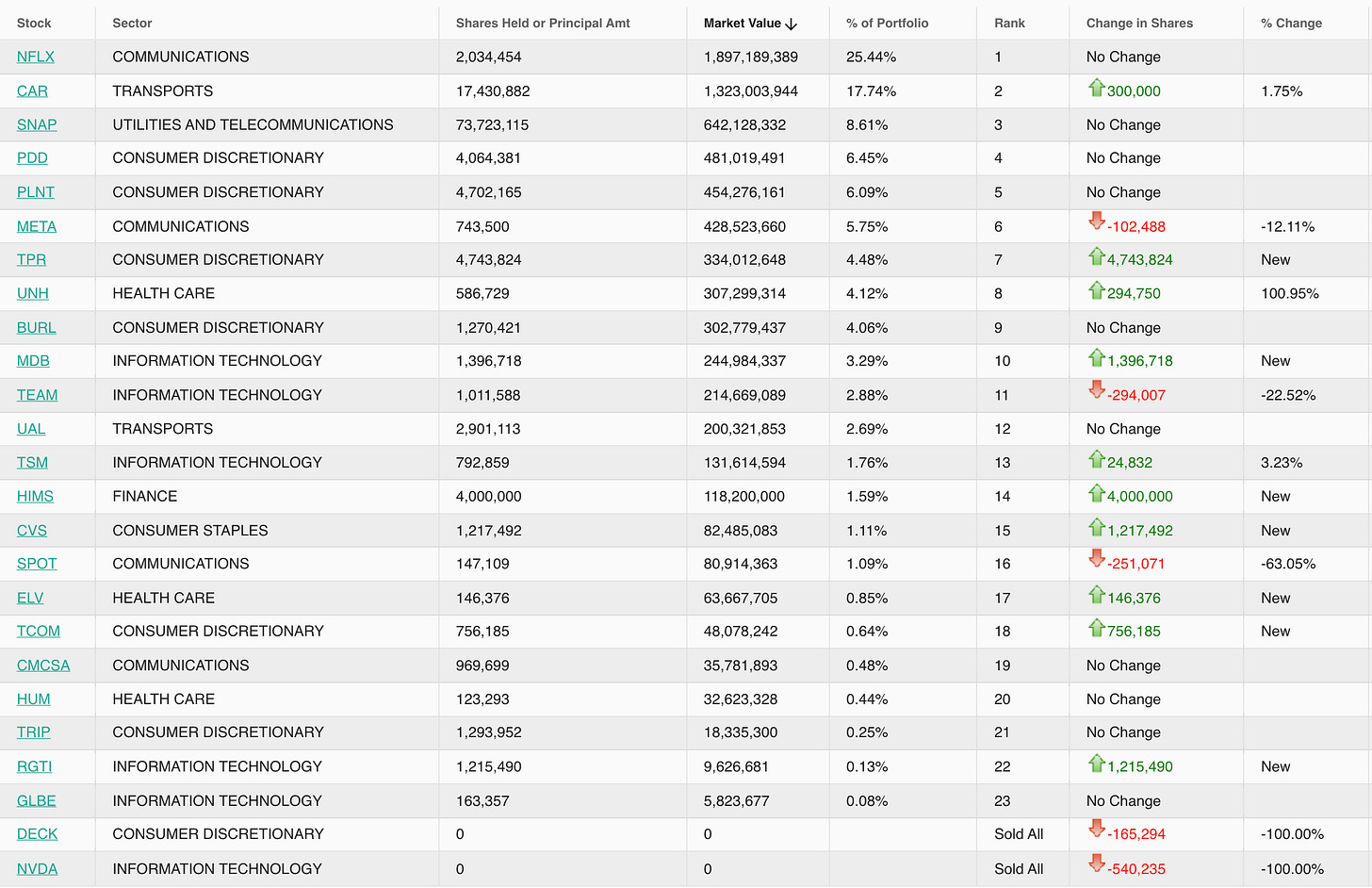This screenshot has width=1372, height=888.
Task: Click the Market Value sort arrow
Action: (792, 24)
